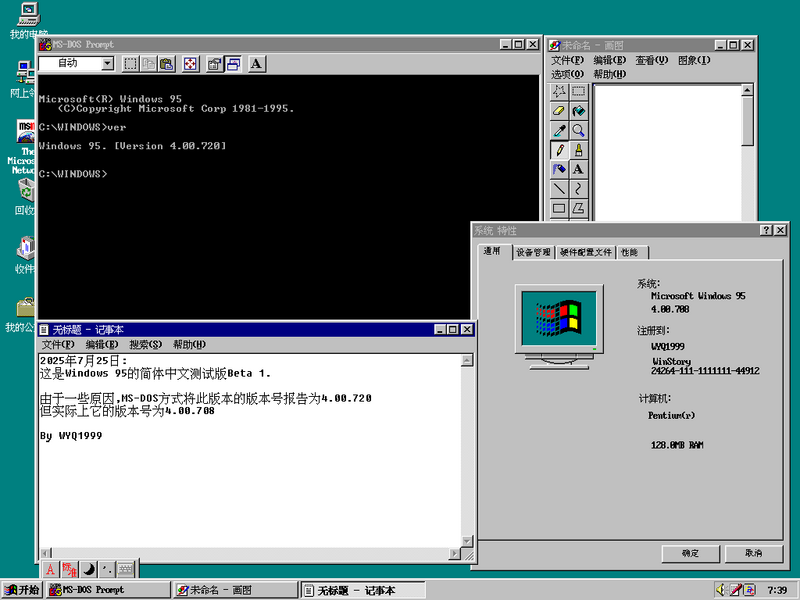The width and height of the screenshot is (800, 600).
Task: Click the 无标题 - 记事本 taskbar button
Action: 363,590
